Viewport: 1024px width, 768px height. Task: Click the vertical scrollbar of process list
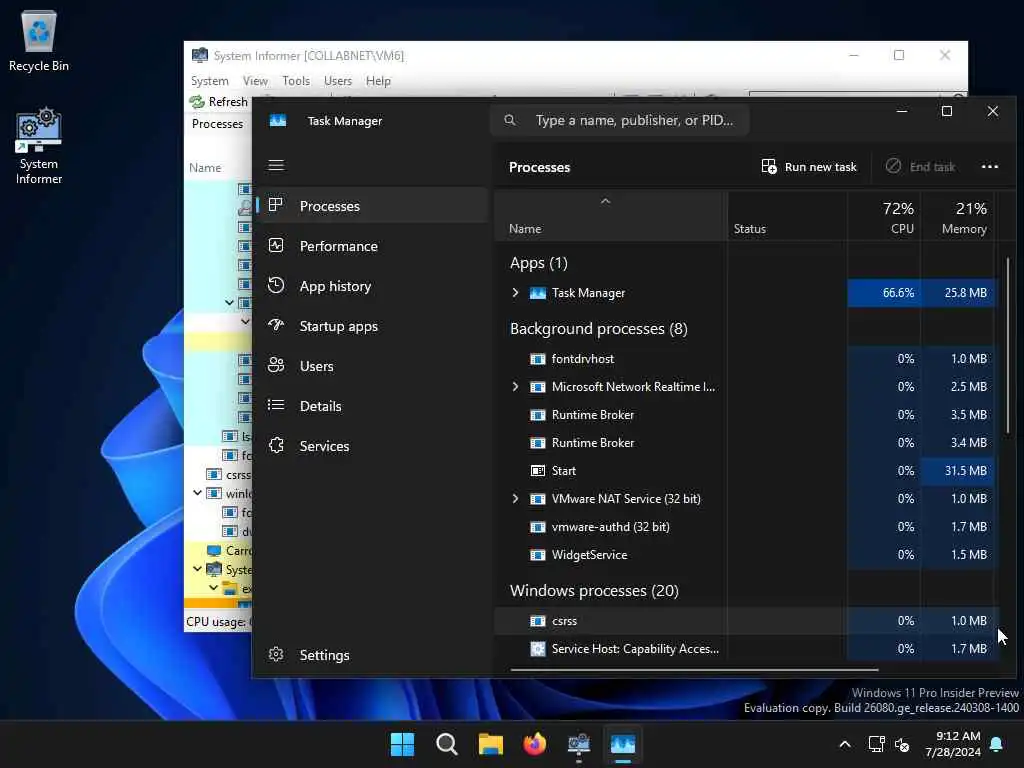[1008, 345]
